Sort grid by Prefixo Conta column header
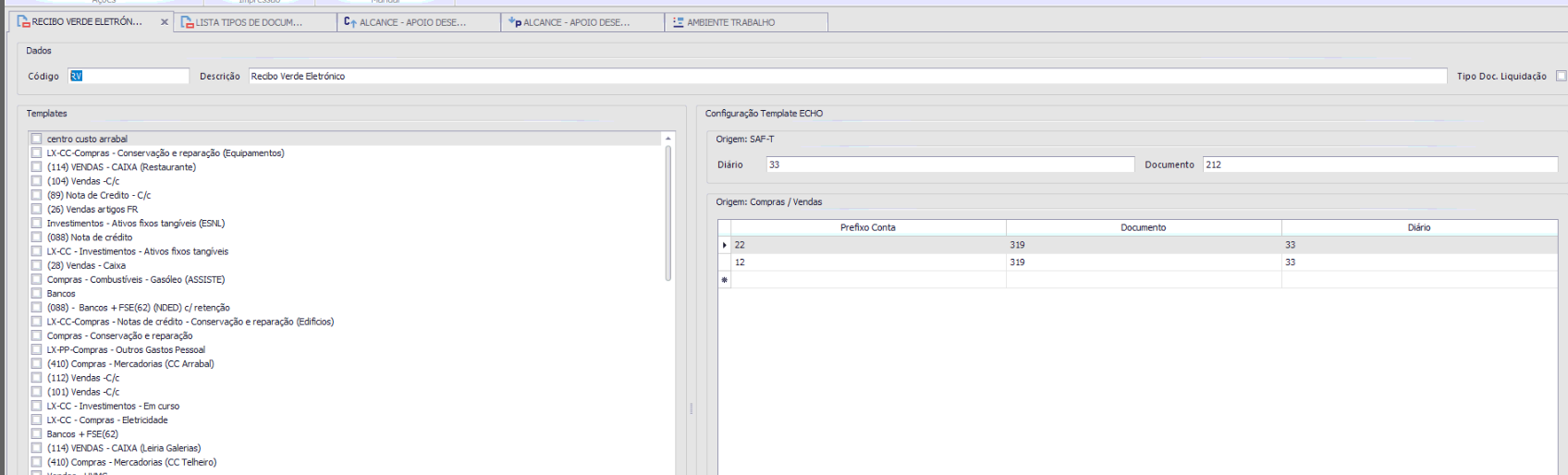This screenshot has height=475, width=1568. 867,227
